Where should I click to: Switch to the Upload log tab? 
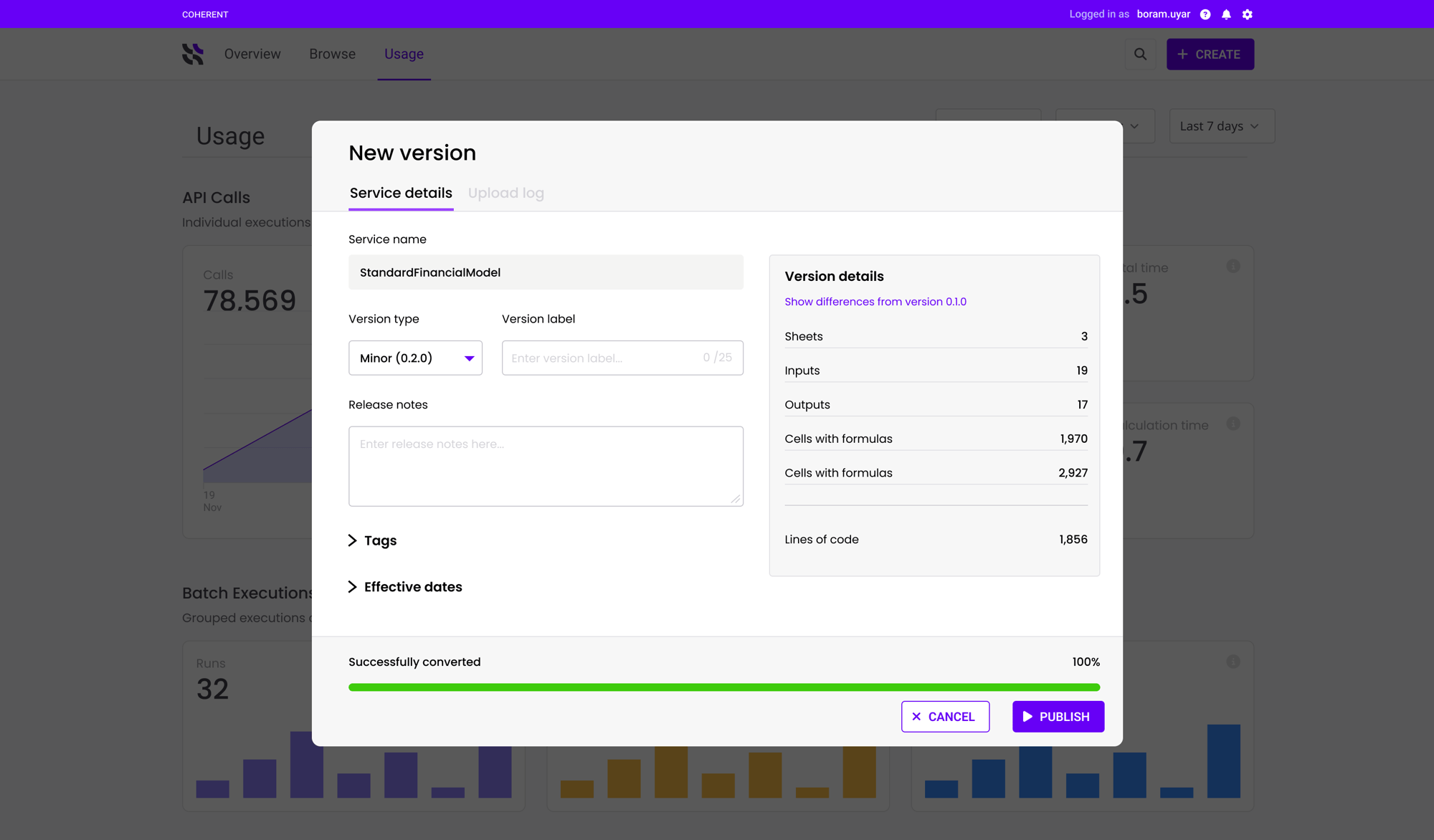pyautogui.click(x=506, y=192)
